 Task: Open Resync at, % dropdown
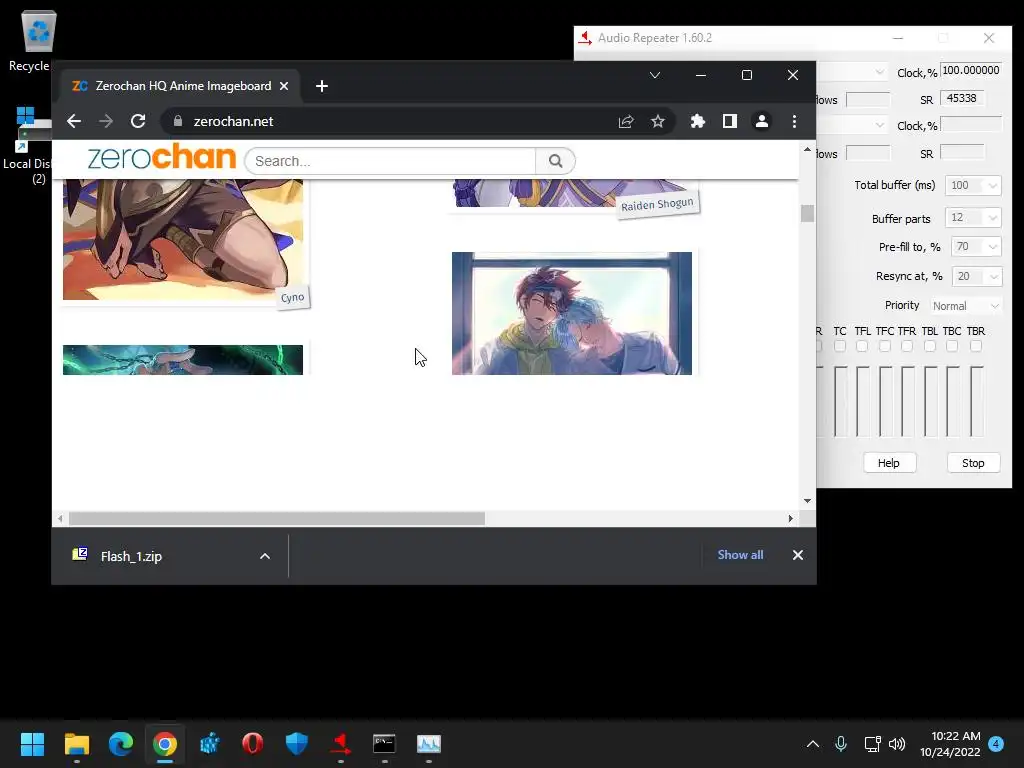tap(976, 276)
